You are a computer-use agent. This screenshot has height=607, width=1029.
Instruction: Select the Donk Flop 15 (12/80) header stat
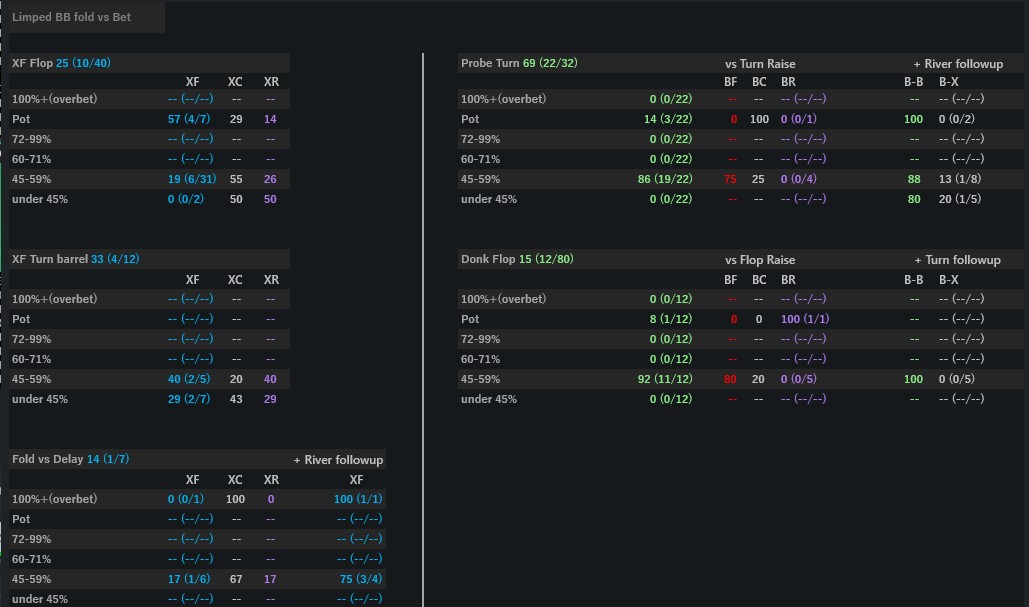[518, 259]
